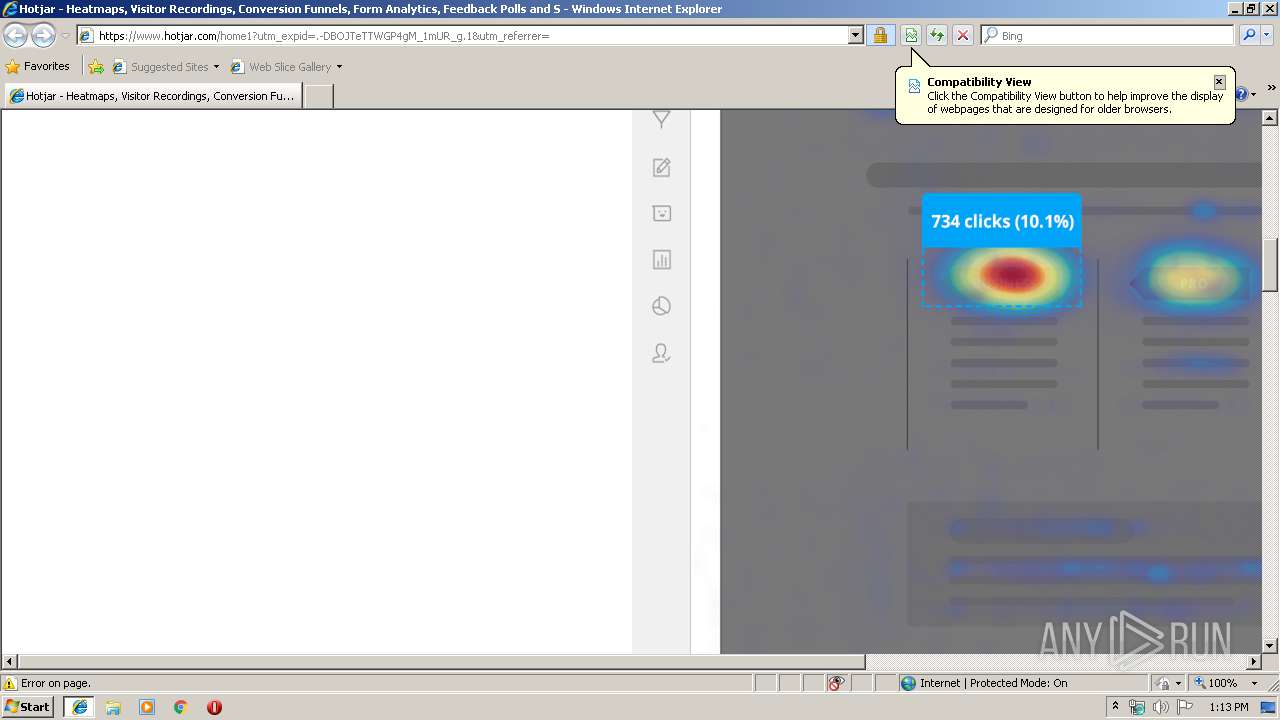Open Windows Explorer folder from taskbar
The image size is (1280, 720).
[113, 707]
